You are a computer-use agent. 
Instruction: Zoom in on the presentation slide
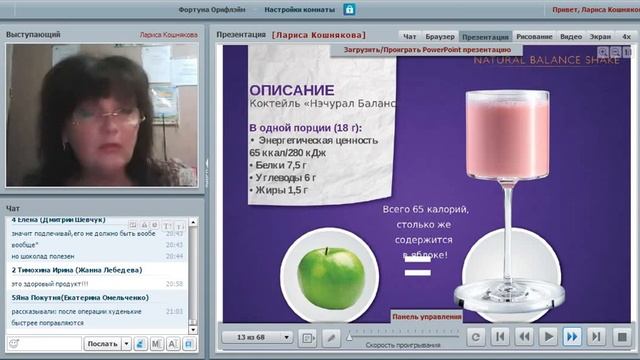point(602,52)
